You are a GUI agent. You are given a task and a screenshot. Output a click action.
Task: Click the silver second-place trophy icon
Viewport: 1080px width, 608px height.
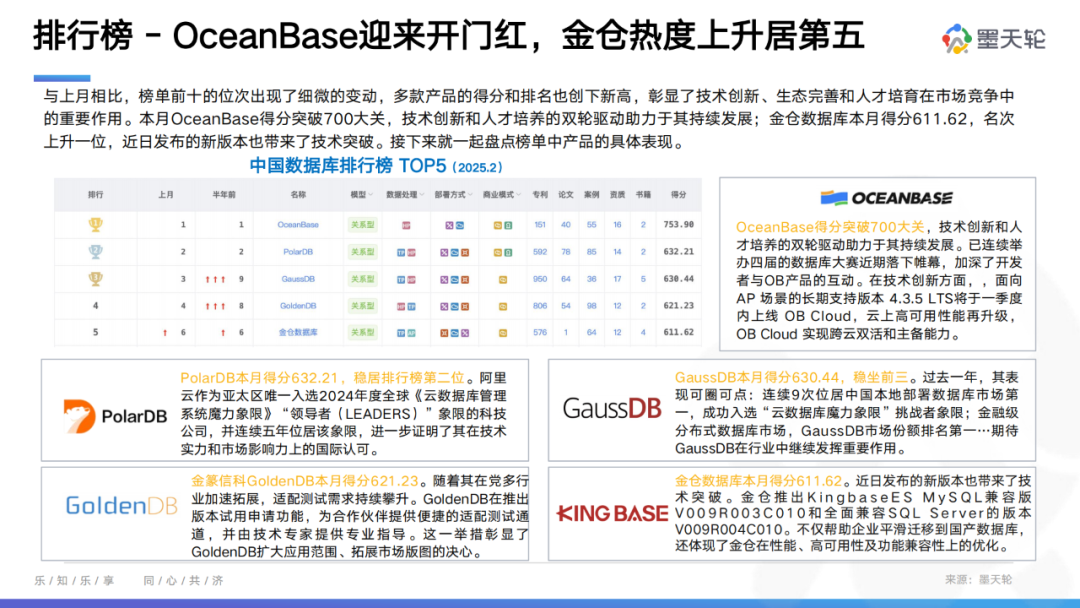click(x=96, y=251)
